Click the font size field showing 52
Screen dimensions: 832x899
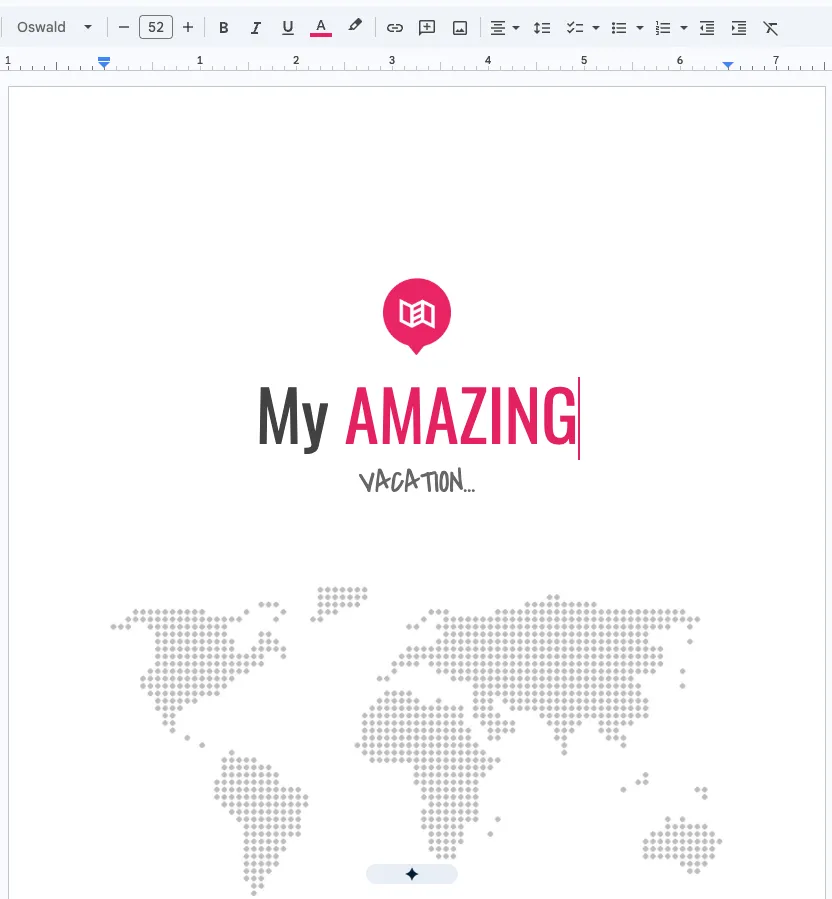tap(156, 27)
